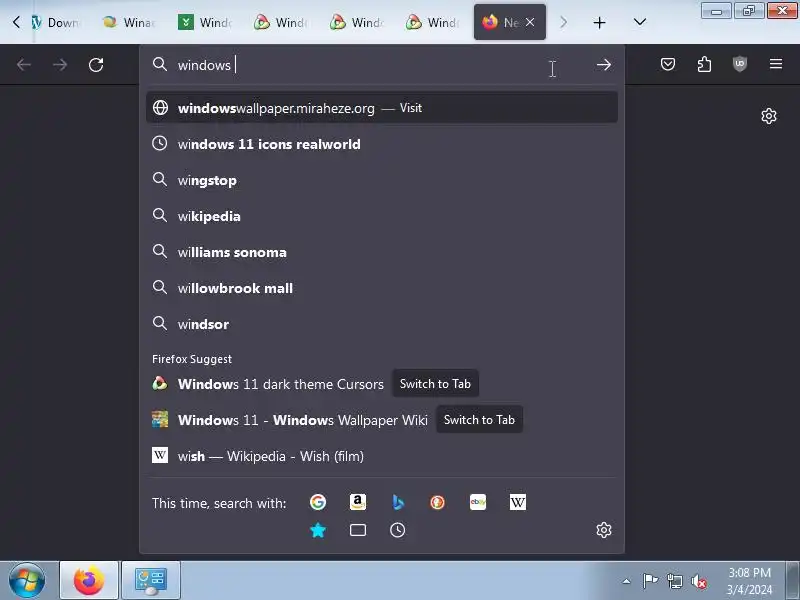Screen dimensions: 800x600
Task: Open Firefox application menu
Action: tap(776, 64)
